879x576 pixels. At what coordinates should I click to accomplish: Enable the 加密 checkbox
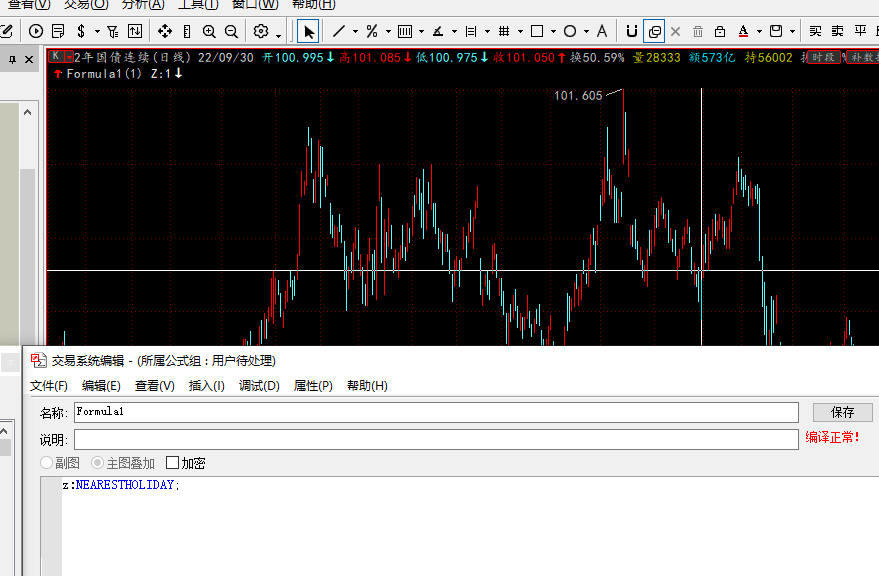pyautogui.click(x=173, y=463)
